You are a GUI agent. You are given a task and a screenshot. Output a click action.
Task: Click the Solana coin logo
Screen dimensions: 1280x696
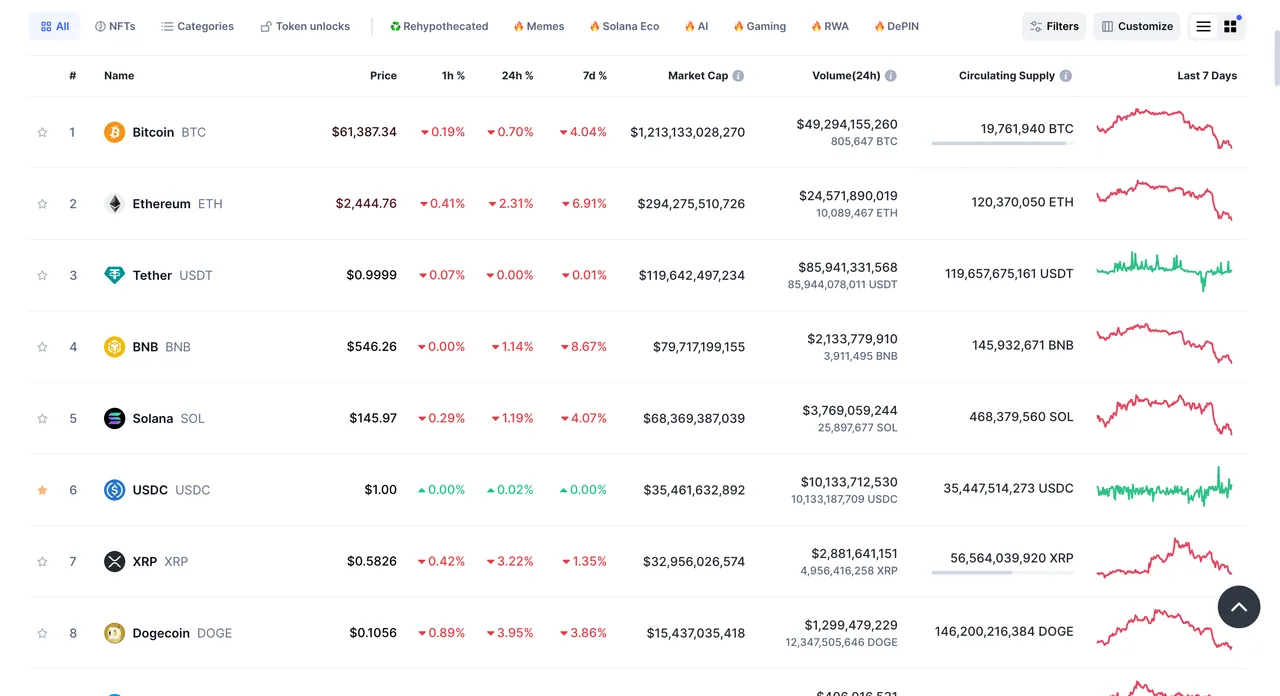pos(115,418)
